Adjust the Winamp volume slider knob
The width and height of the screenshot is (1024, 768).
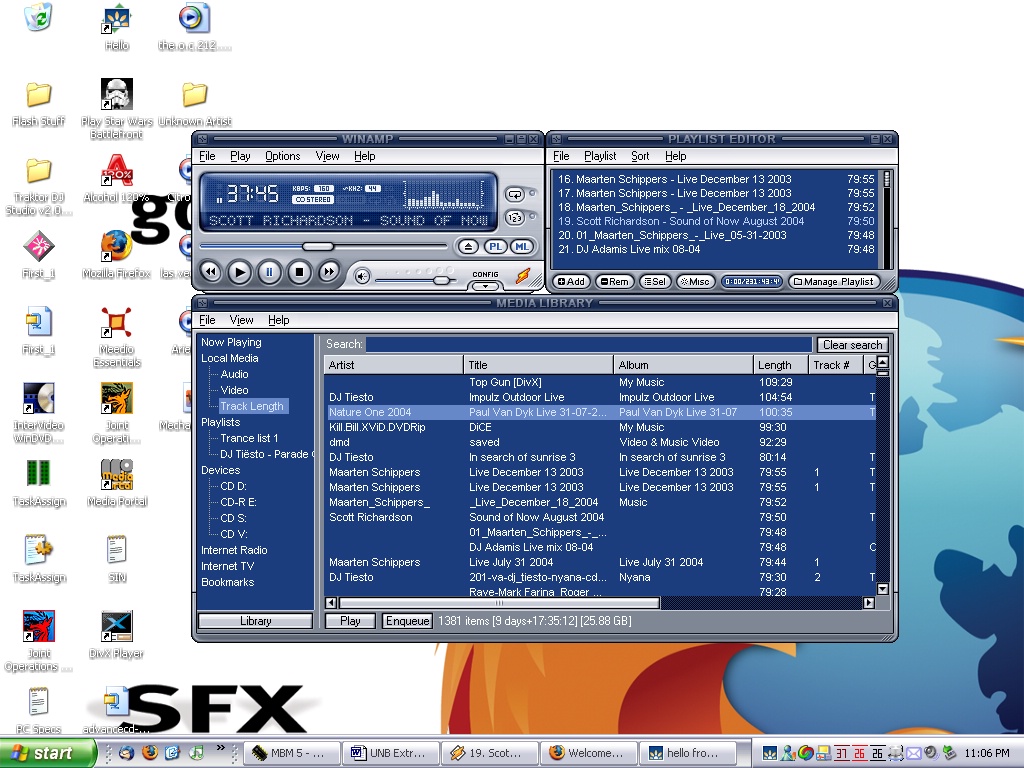click(442, 280)
